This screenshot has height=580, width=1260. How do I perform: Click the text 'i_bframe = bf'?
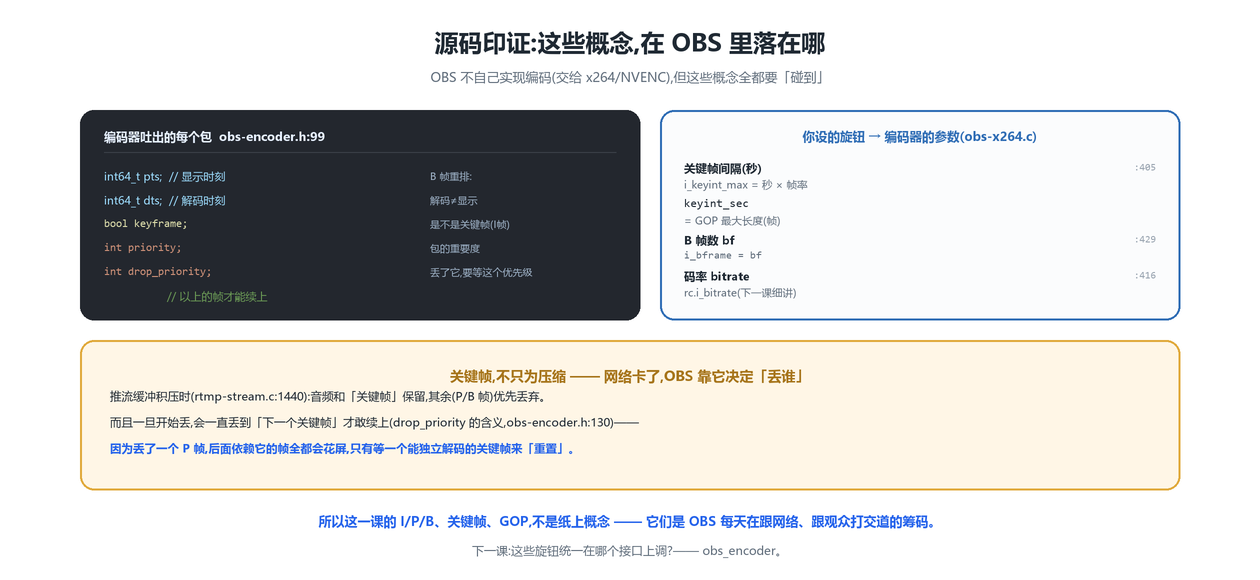[x=723, y=256]
